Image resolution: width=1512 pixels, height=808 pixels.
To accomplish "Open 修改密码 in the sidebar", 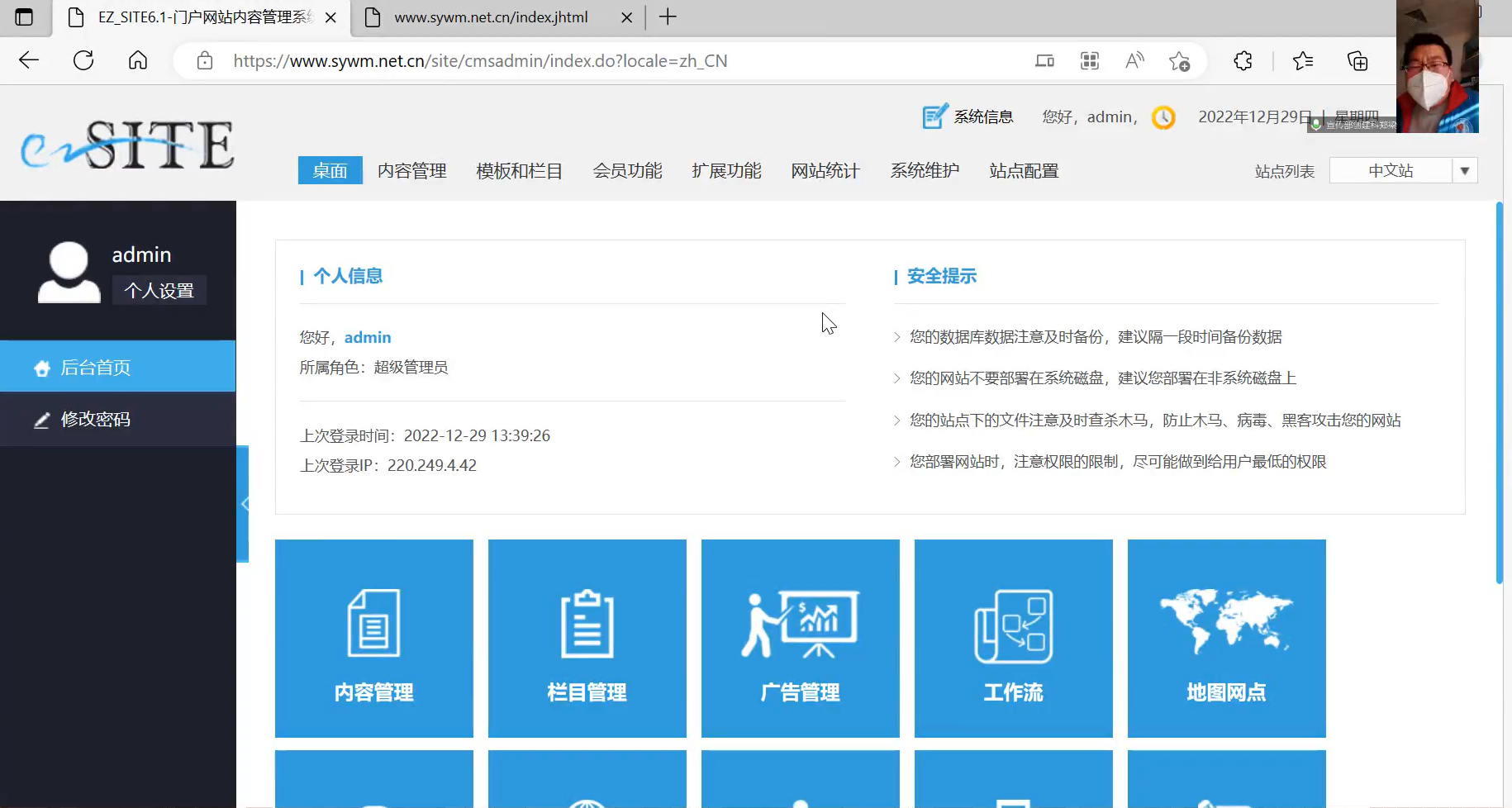I will 95,420.
